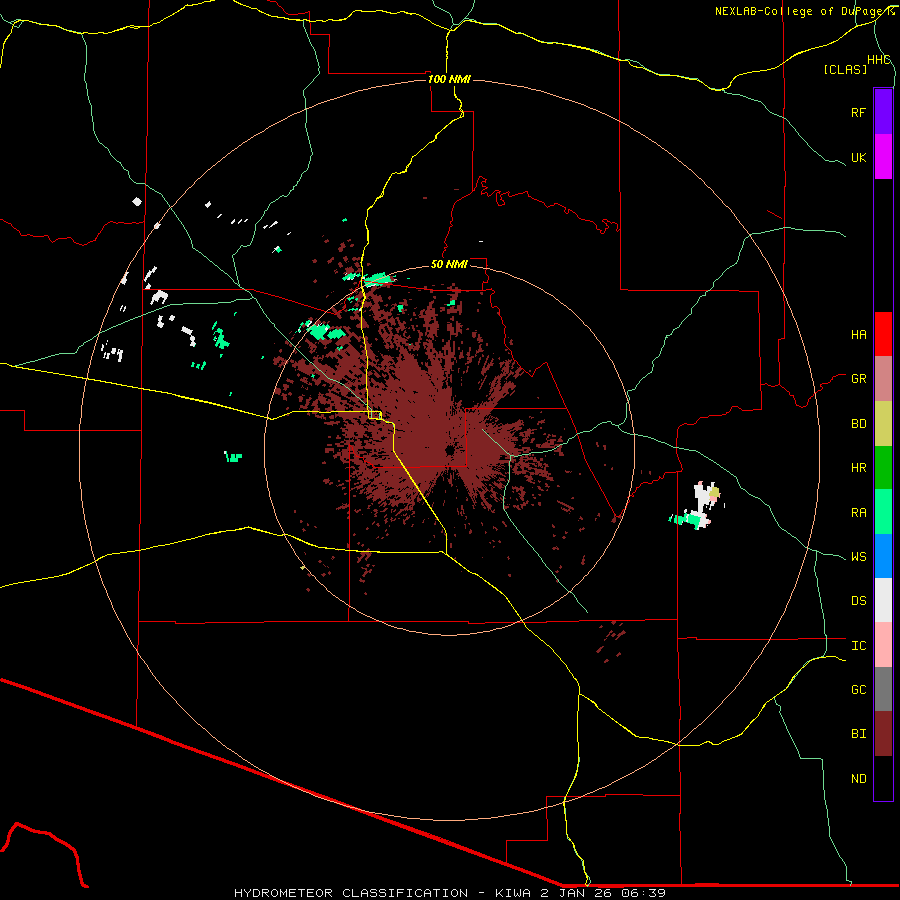Click the BI brown legend swatch
The image size is (900, 900).
(883, 734)
